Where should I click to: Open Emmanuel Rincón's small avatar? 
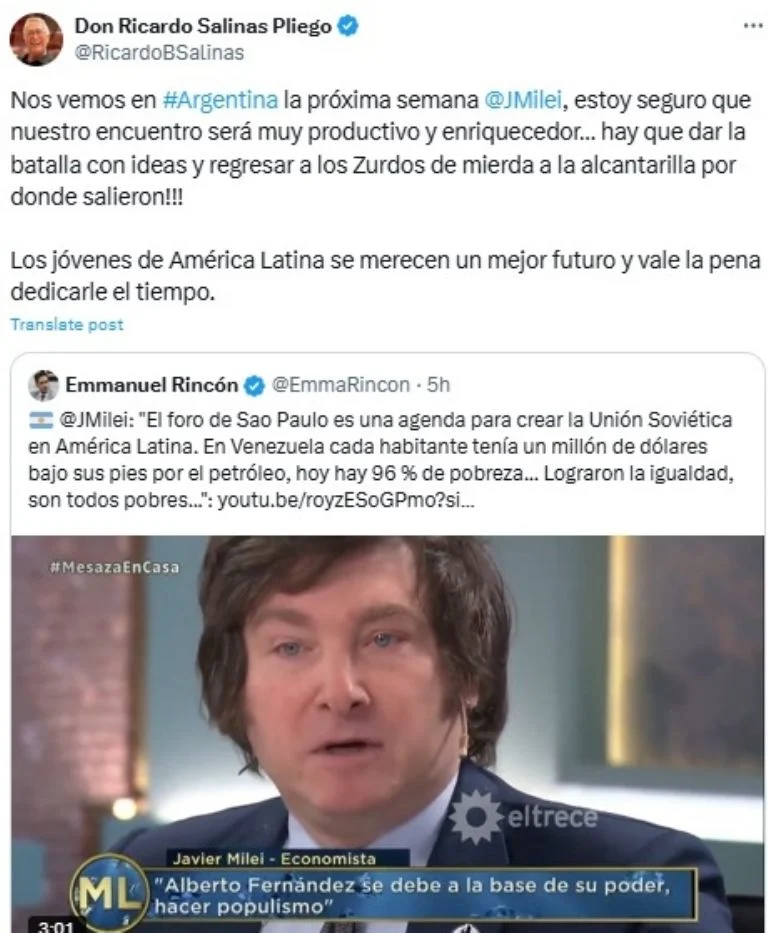43,385
